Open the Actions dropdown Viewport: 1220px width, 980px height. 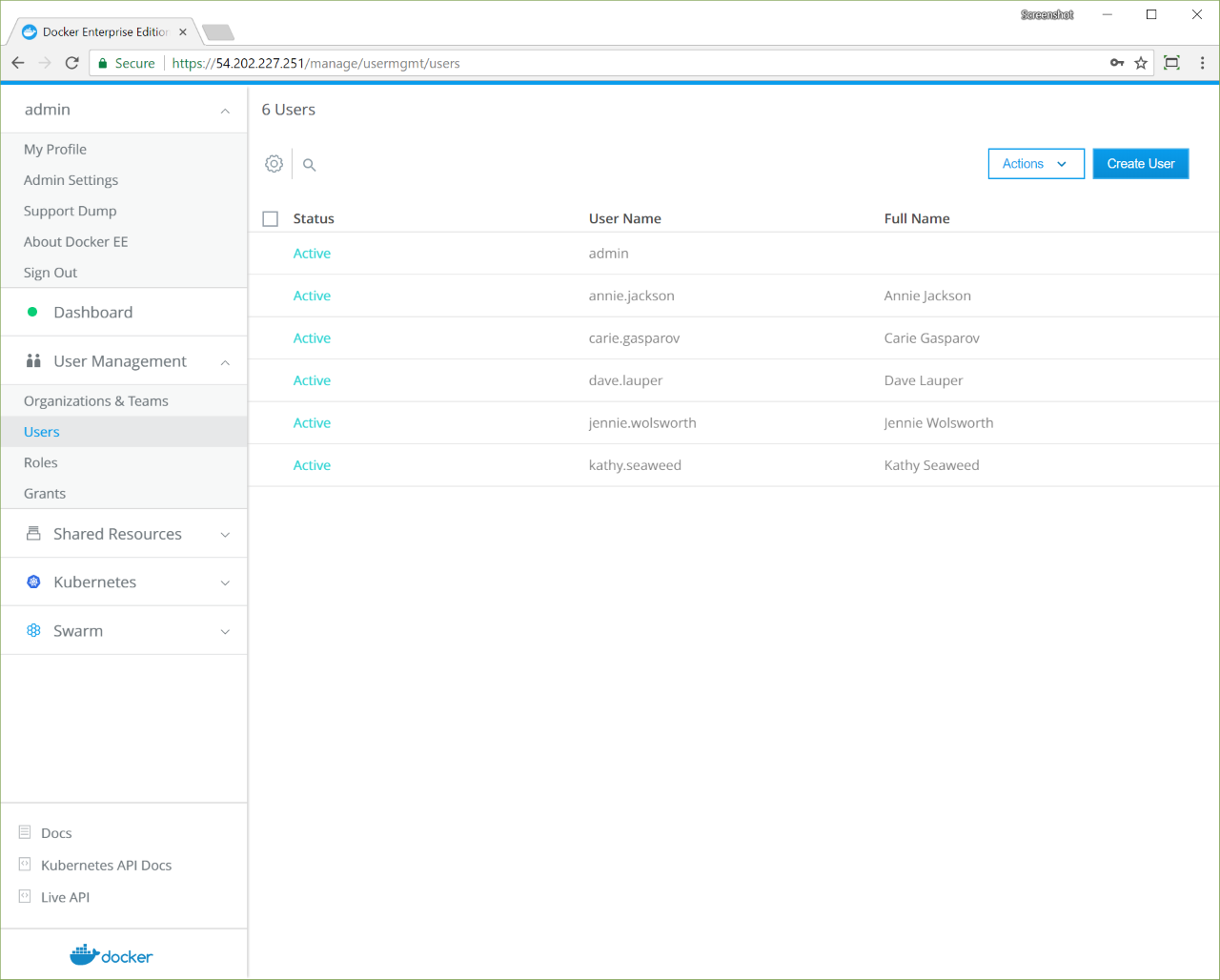(1035, 164)
